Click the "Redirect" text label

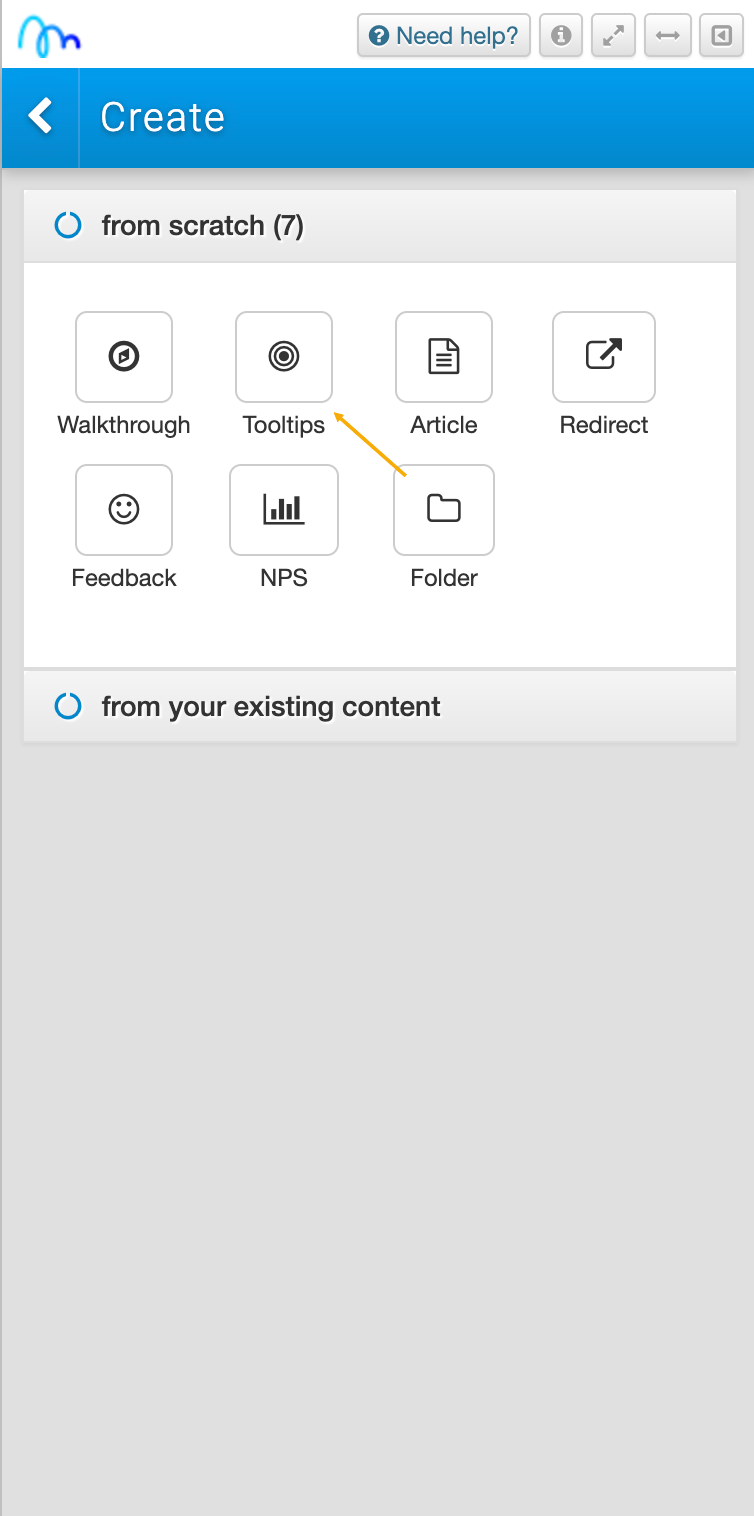[604, 425]
